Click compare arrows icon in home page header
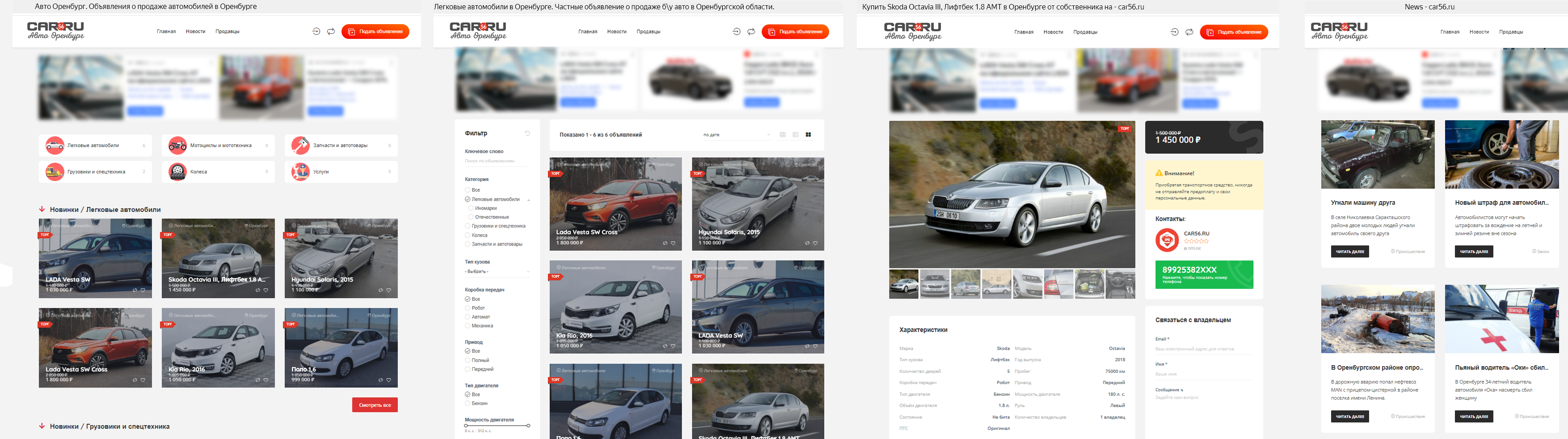The image size is (1568, 439). pyautogui.click(x=331, y=32)
